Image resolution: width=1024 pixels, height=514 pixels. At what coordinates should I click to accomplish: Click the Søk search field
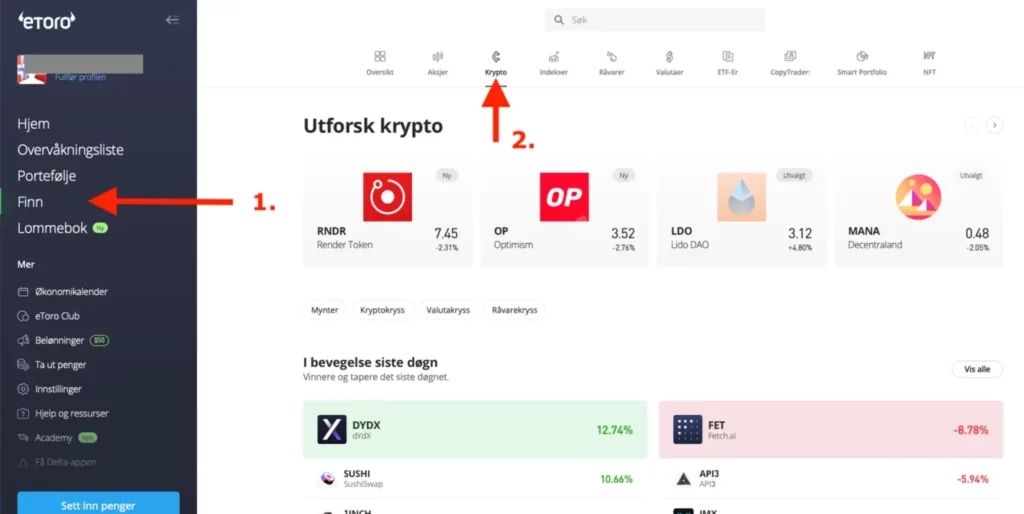point(654,20)
